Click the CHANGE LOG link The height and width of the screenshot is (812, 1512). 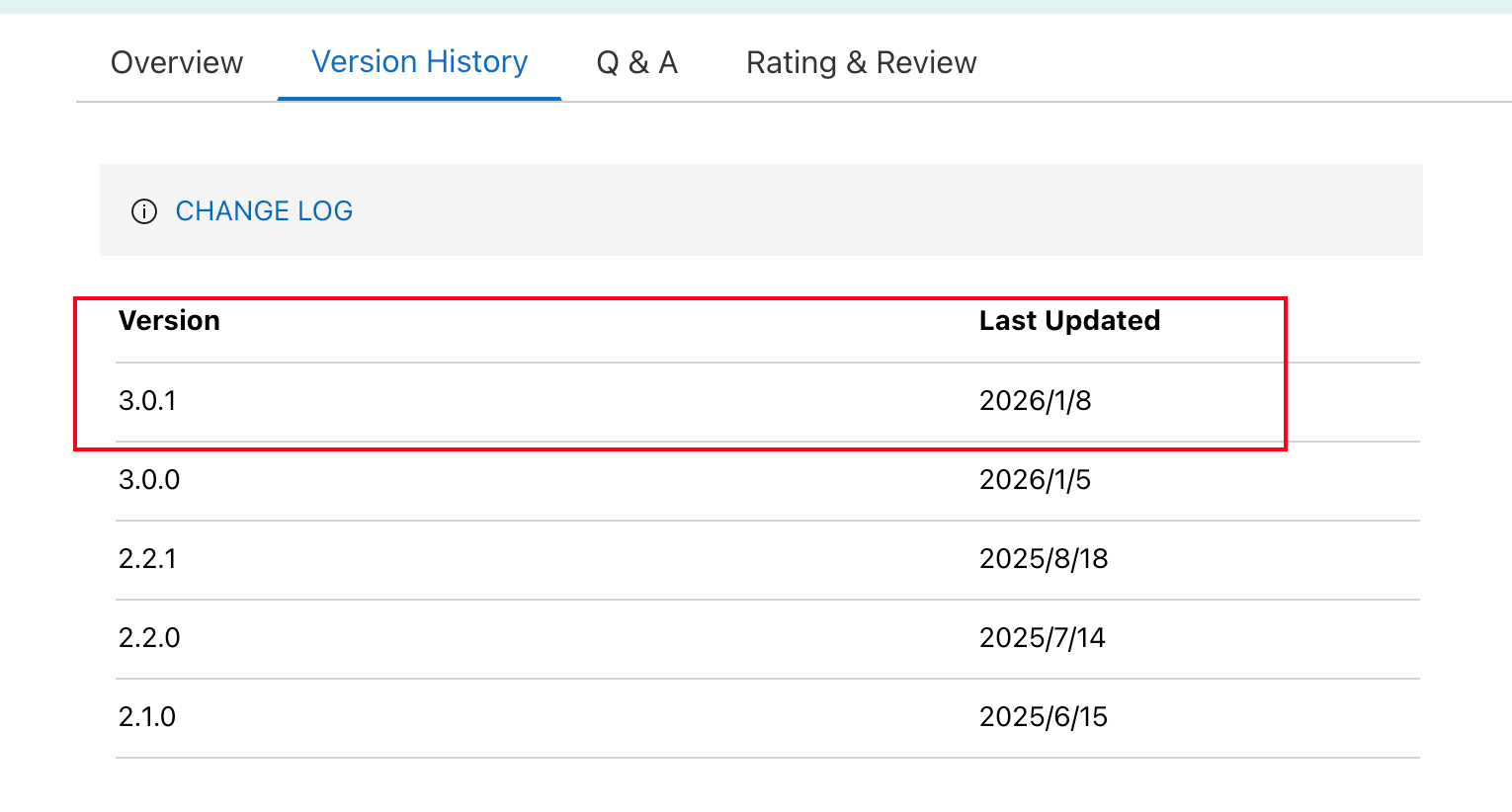tap(264, 210)
